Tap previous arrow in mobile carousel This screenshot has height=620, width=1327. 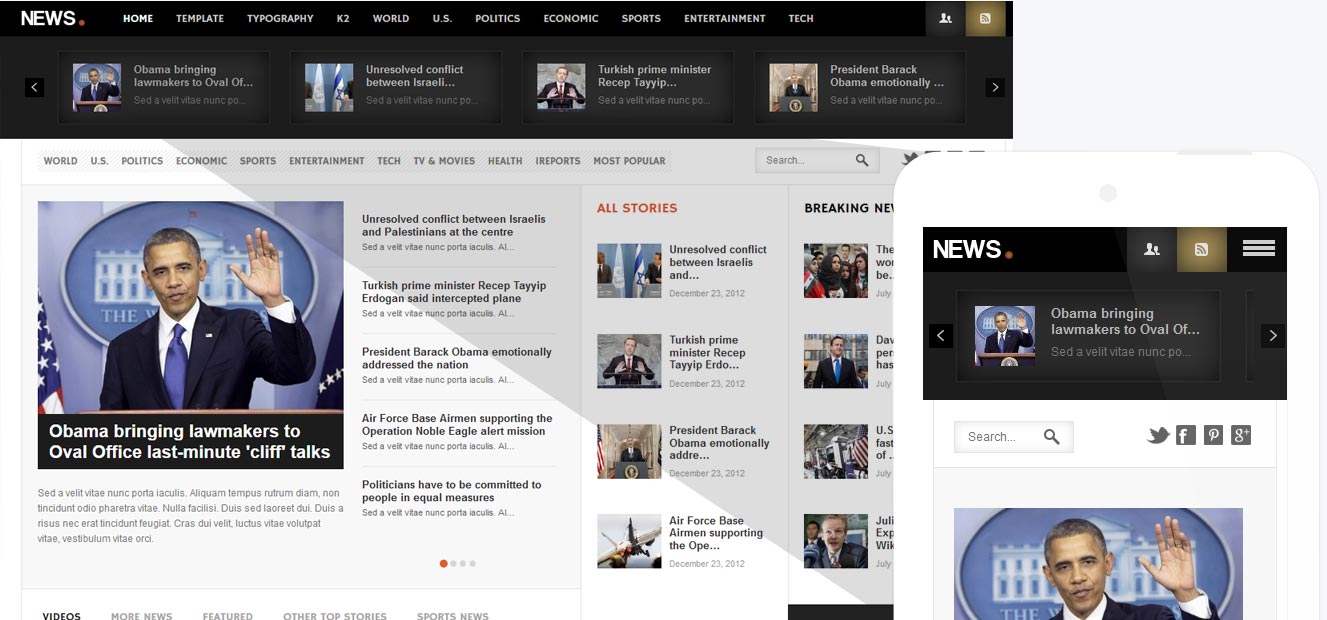(x=941, y=336)
